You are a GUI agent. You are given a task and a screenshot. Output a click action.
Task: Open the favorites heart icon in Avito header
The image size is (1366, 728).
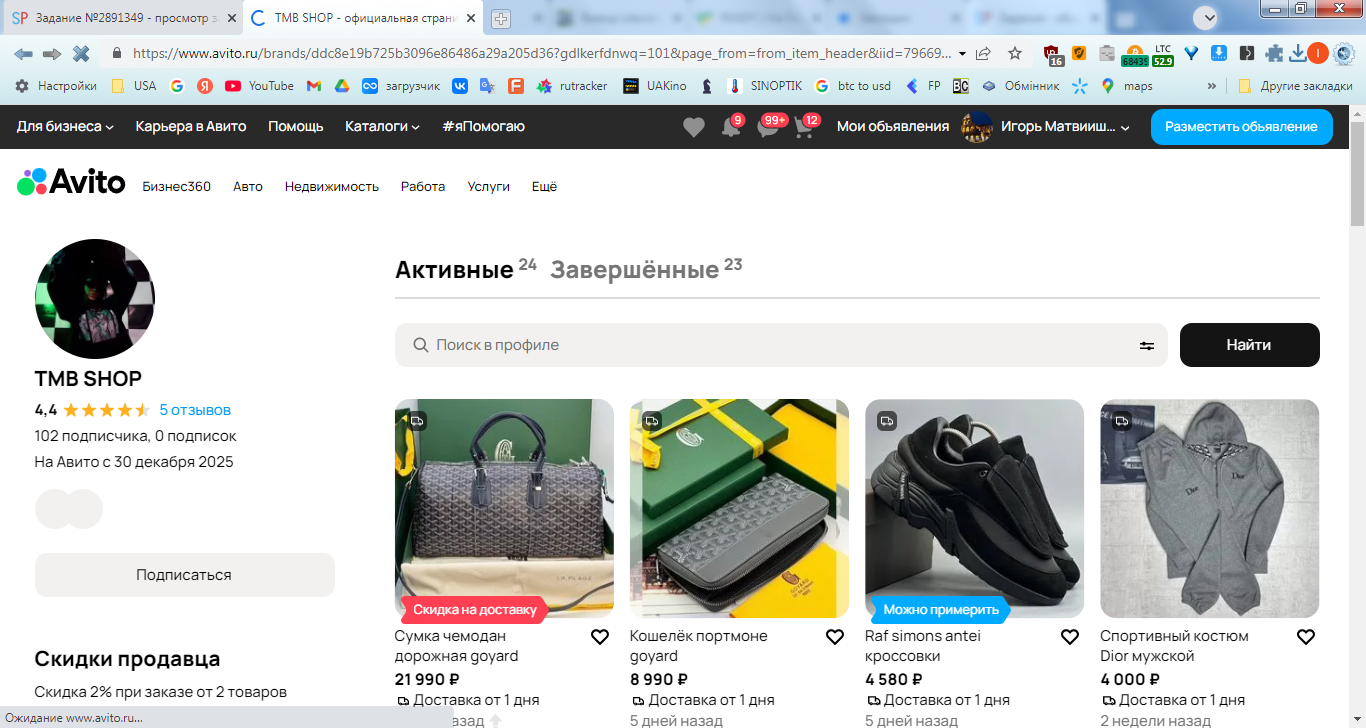[693, 127]
